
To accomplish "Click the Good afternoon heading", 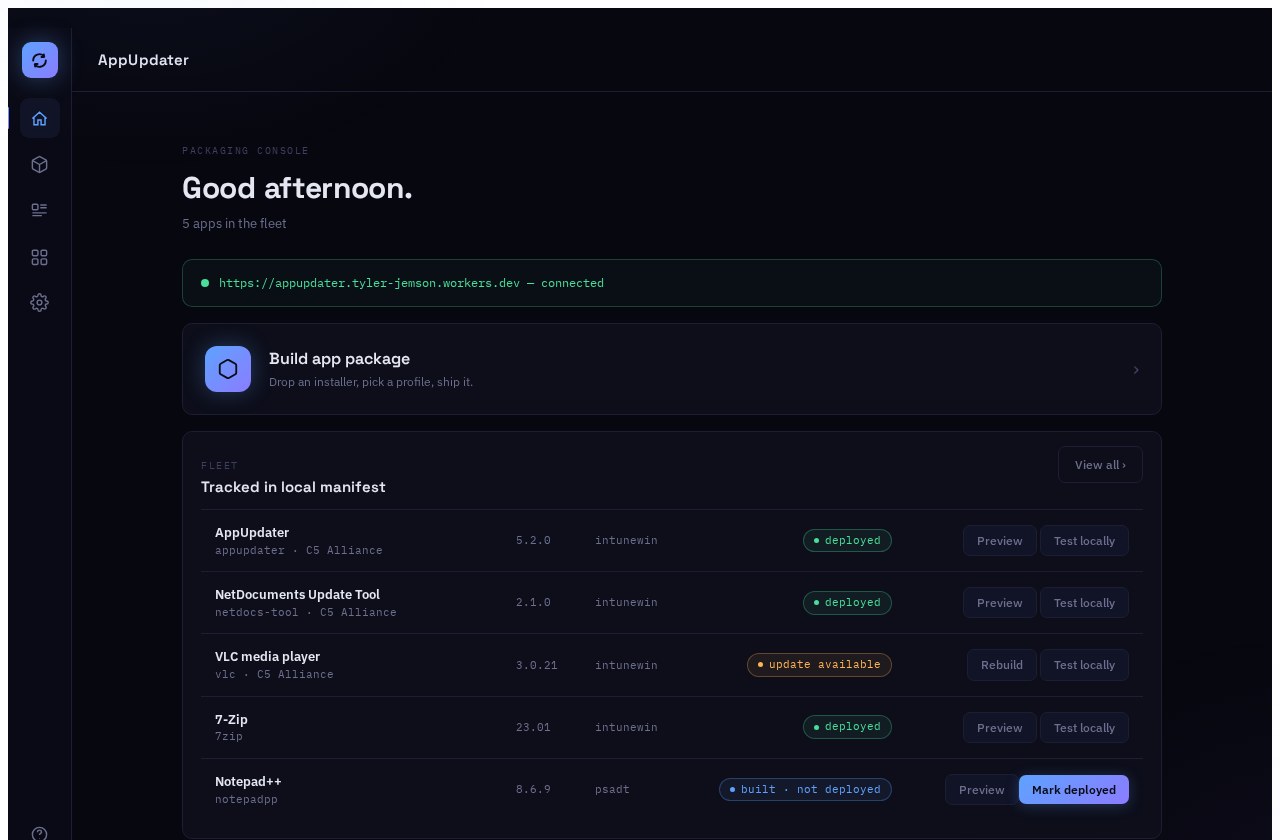I will point(297,188).
